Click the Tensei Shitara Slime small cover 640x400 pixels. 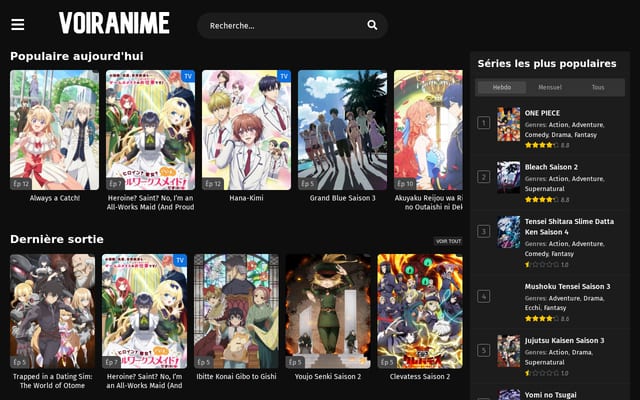[x=509, y=232]
